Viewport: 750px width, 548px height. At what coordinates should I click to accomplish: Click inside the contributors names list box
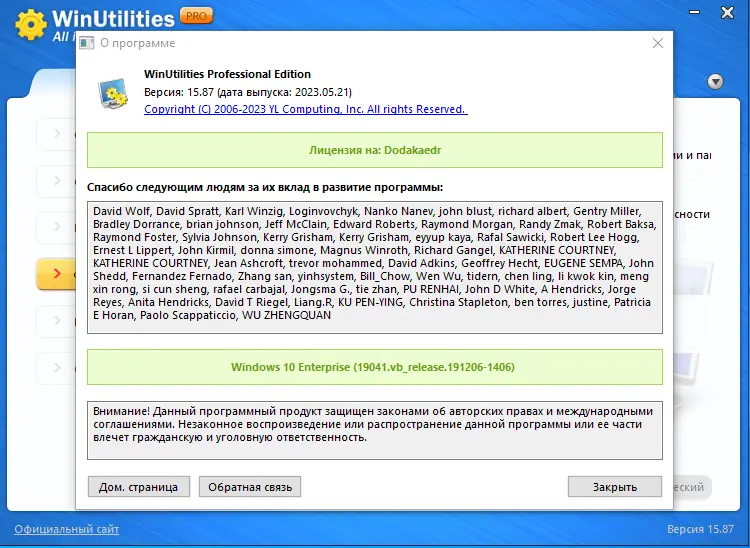375,267
